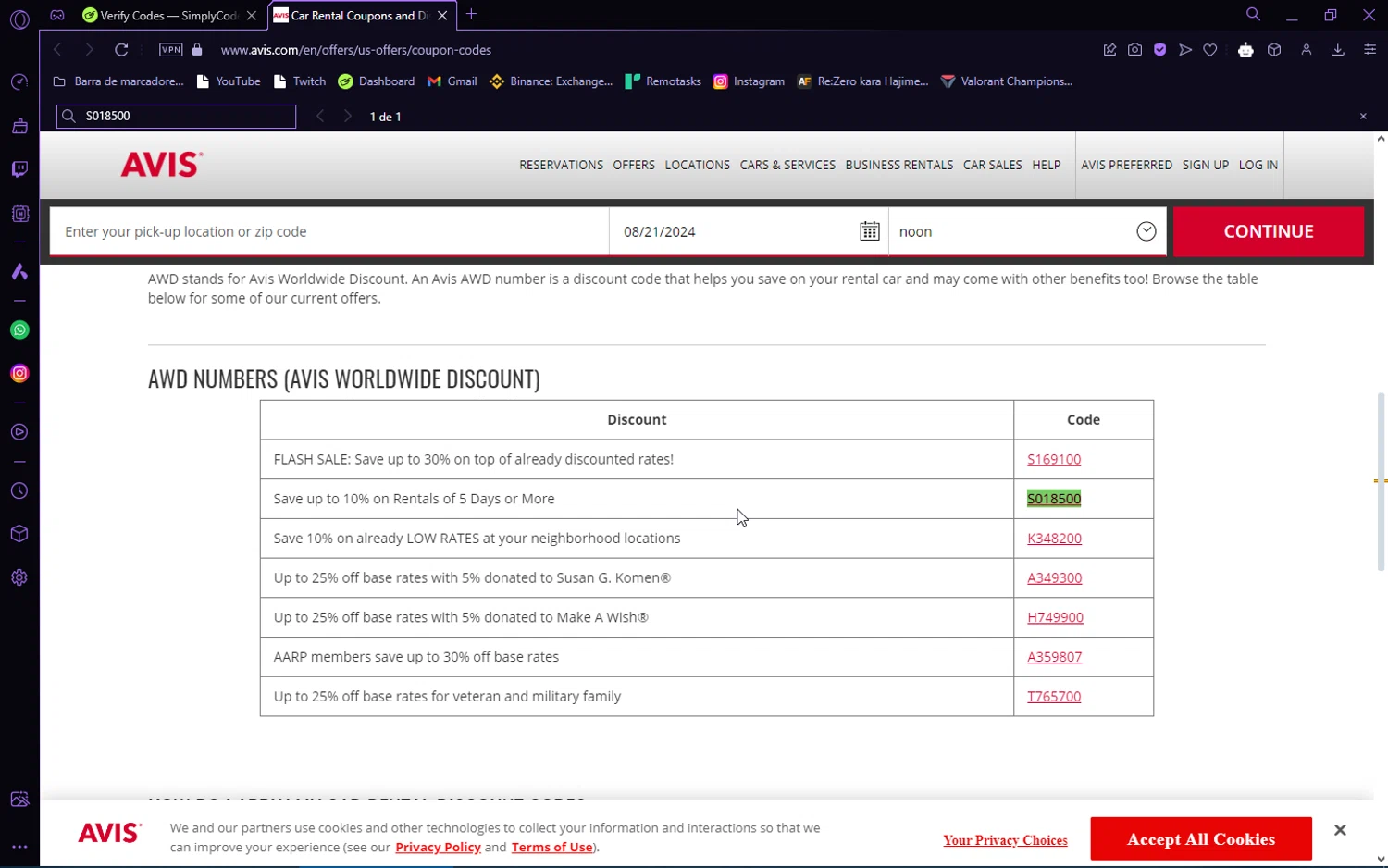Open Susan G. Komen code A349300
Viewport: 1388px width, 868px height.
pos(1054,578)
